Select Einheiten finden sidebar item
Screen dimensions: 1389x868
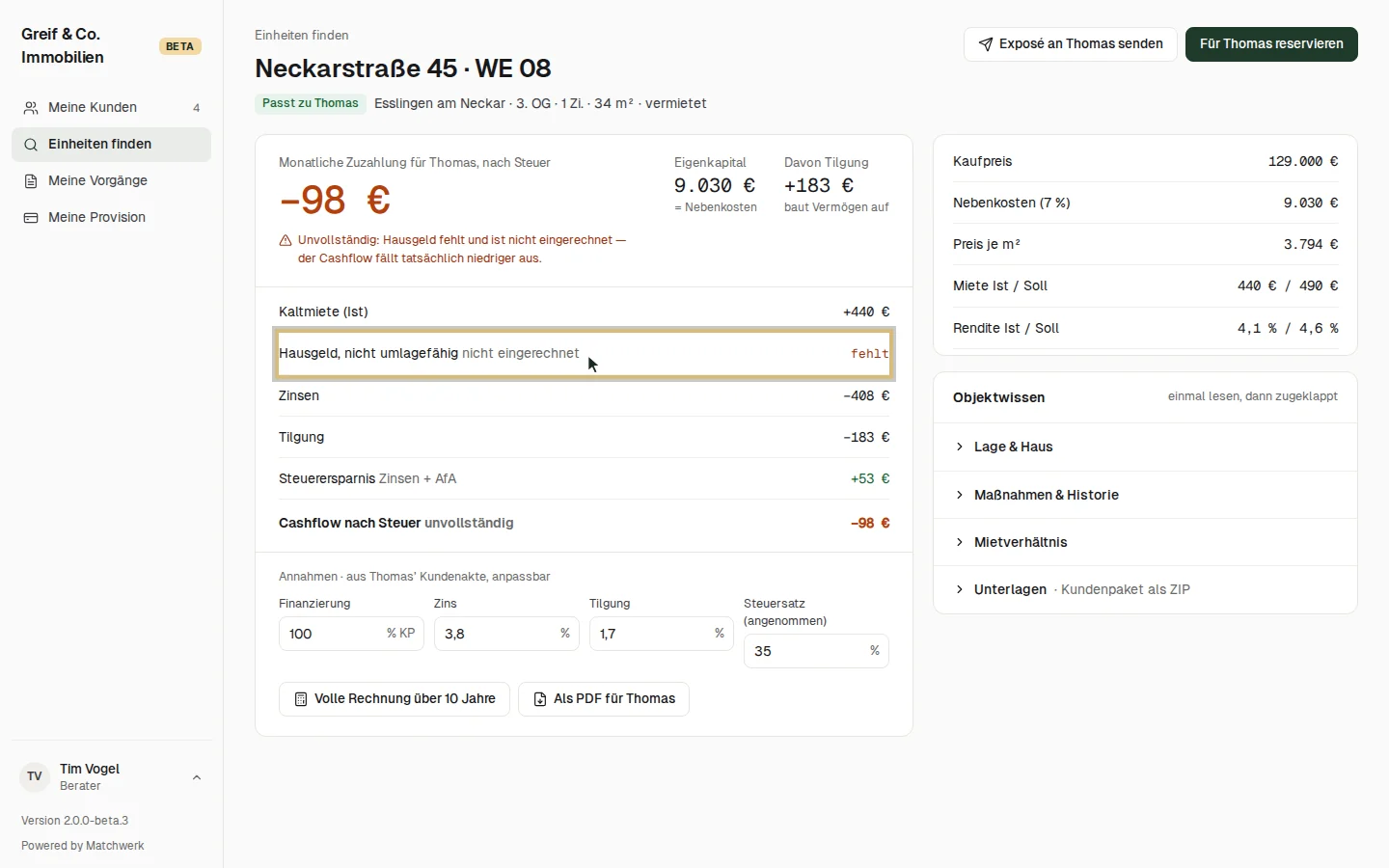click(111, 144)
